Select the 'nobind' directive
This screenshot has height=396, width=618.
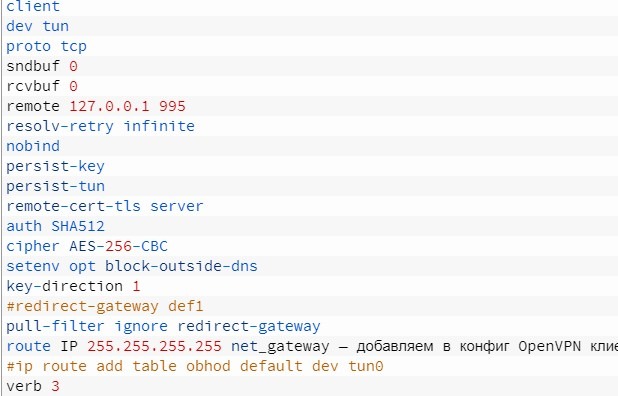(33, 146)
